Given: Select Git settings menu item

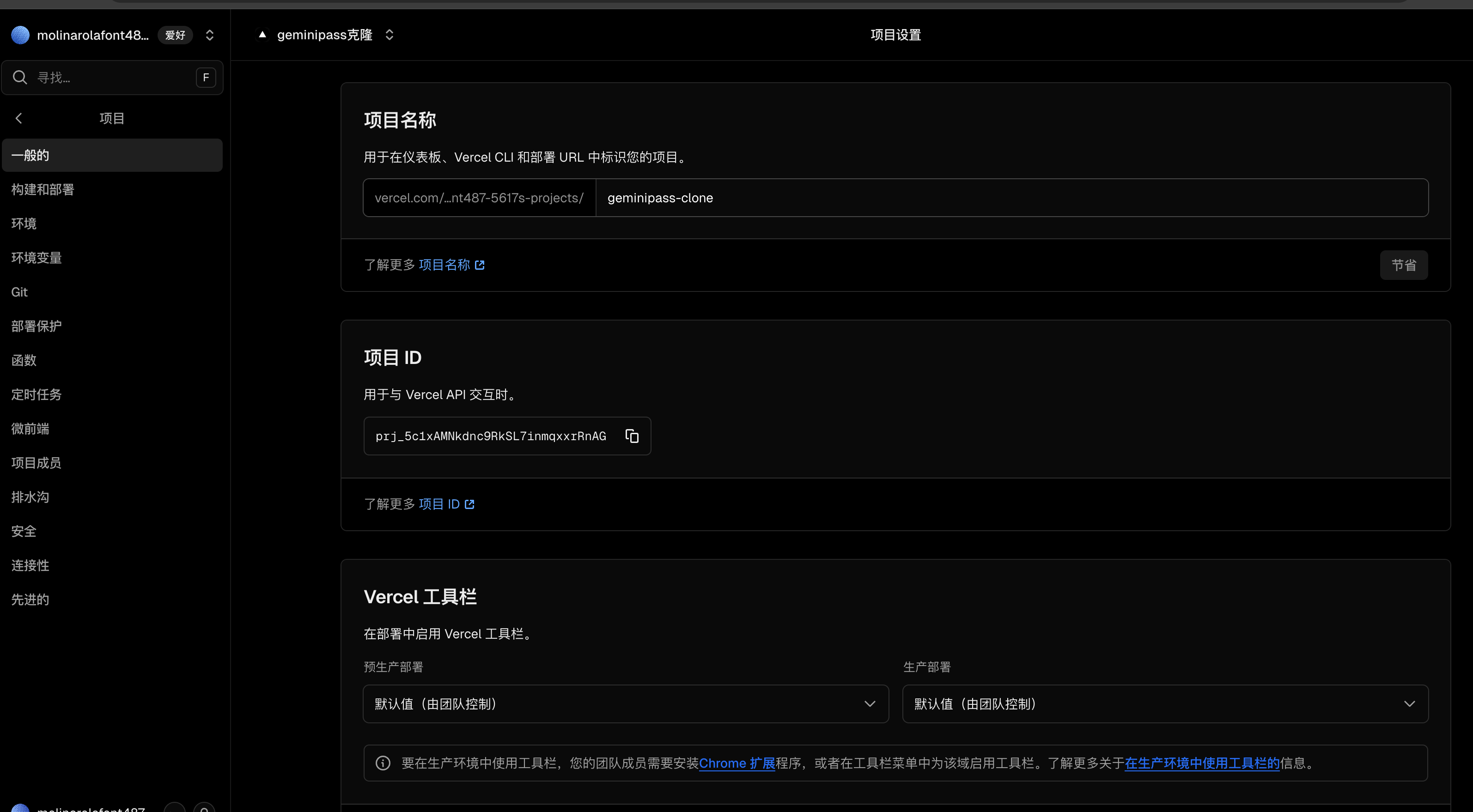Looking at the screenshot, I should [19, 292].
